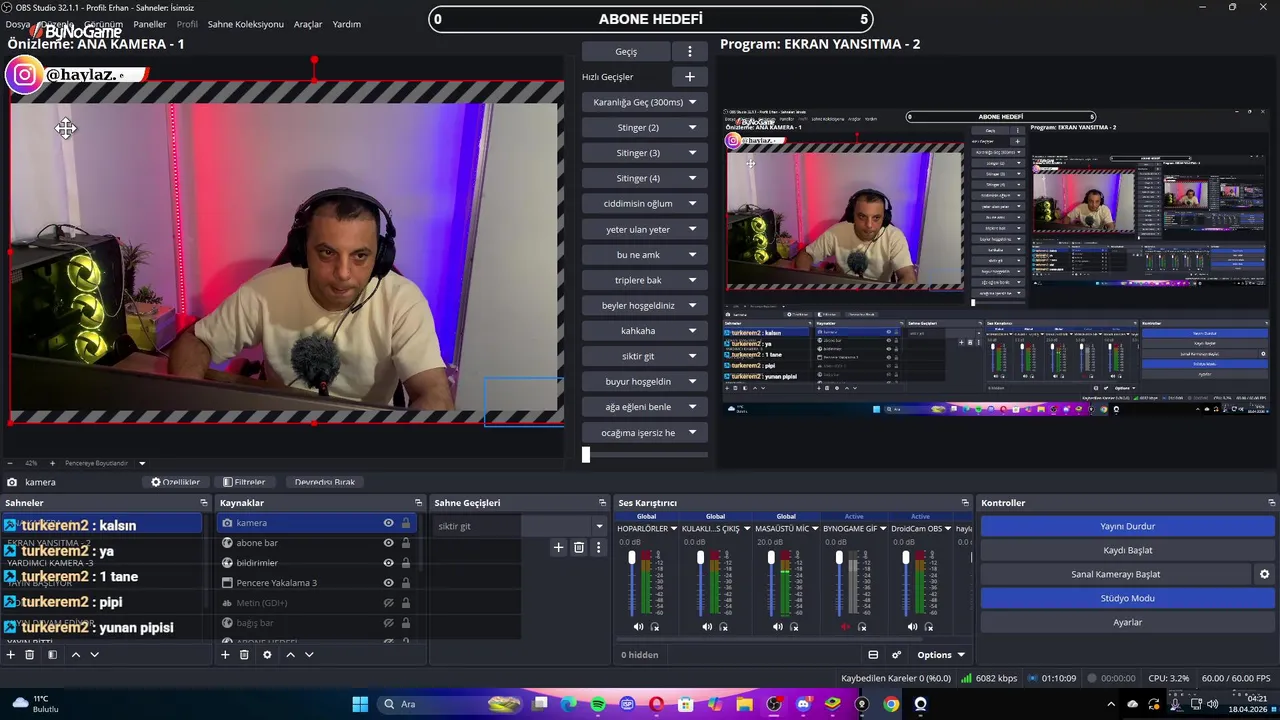Mute the MASAÜSTÜ MİC audio channel
This screenshot has width=1280, height=720.
pos(777,627)
